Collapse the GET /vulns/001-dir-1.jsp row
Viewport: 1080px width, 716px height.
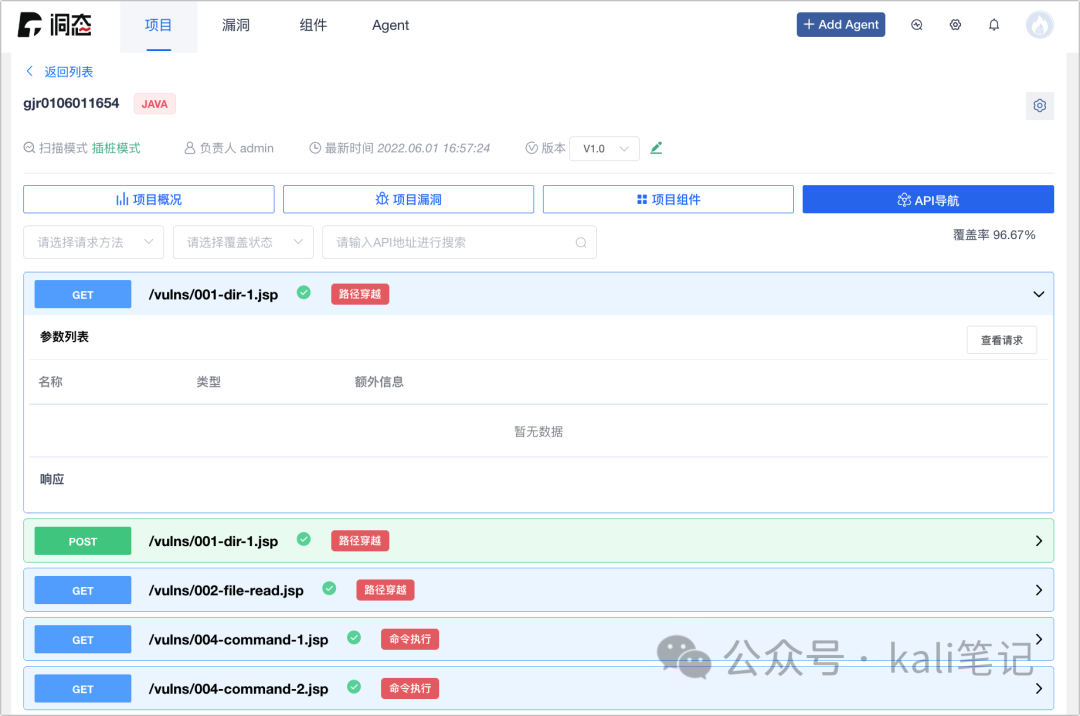click(x=1039, y=295)
